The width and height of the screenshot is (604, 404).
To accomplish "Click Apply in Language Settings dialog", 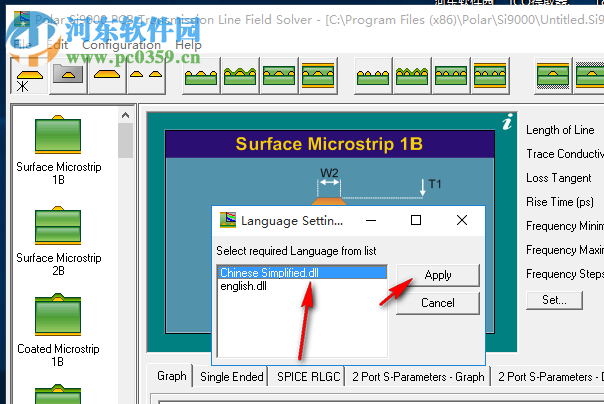I will 438,275.
